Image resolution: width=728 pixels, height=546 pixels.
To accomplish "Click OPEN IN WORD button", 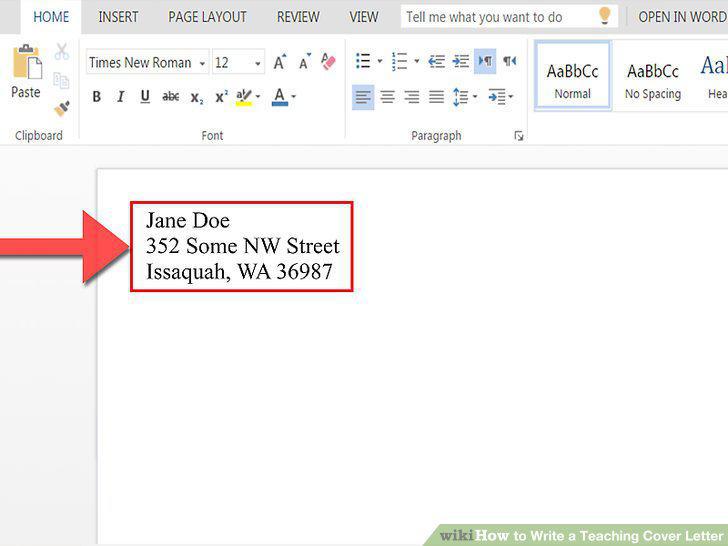I will coord(682,17).
